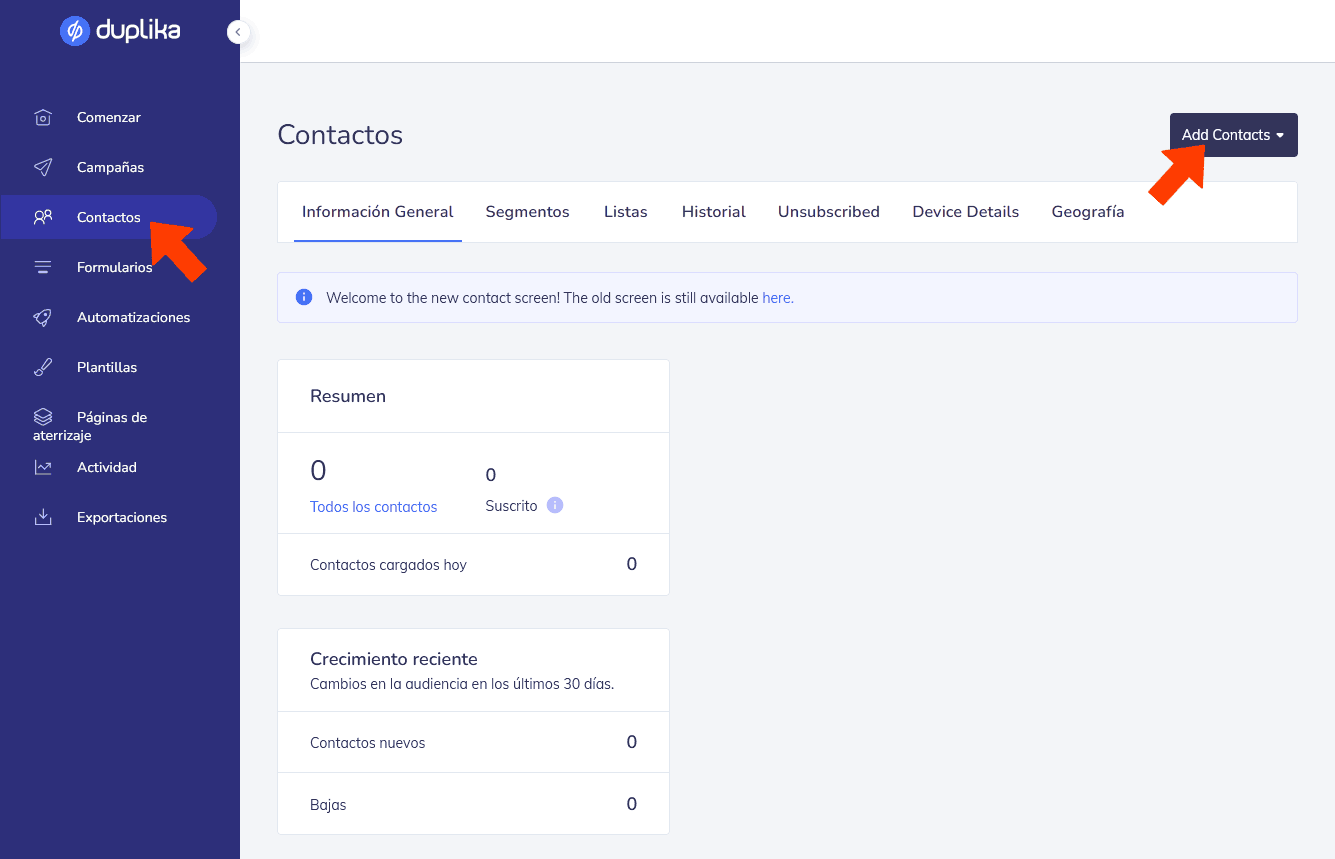Click the Plantillas brush icon
The image size is (1335, 859).
(43, 368)
